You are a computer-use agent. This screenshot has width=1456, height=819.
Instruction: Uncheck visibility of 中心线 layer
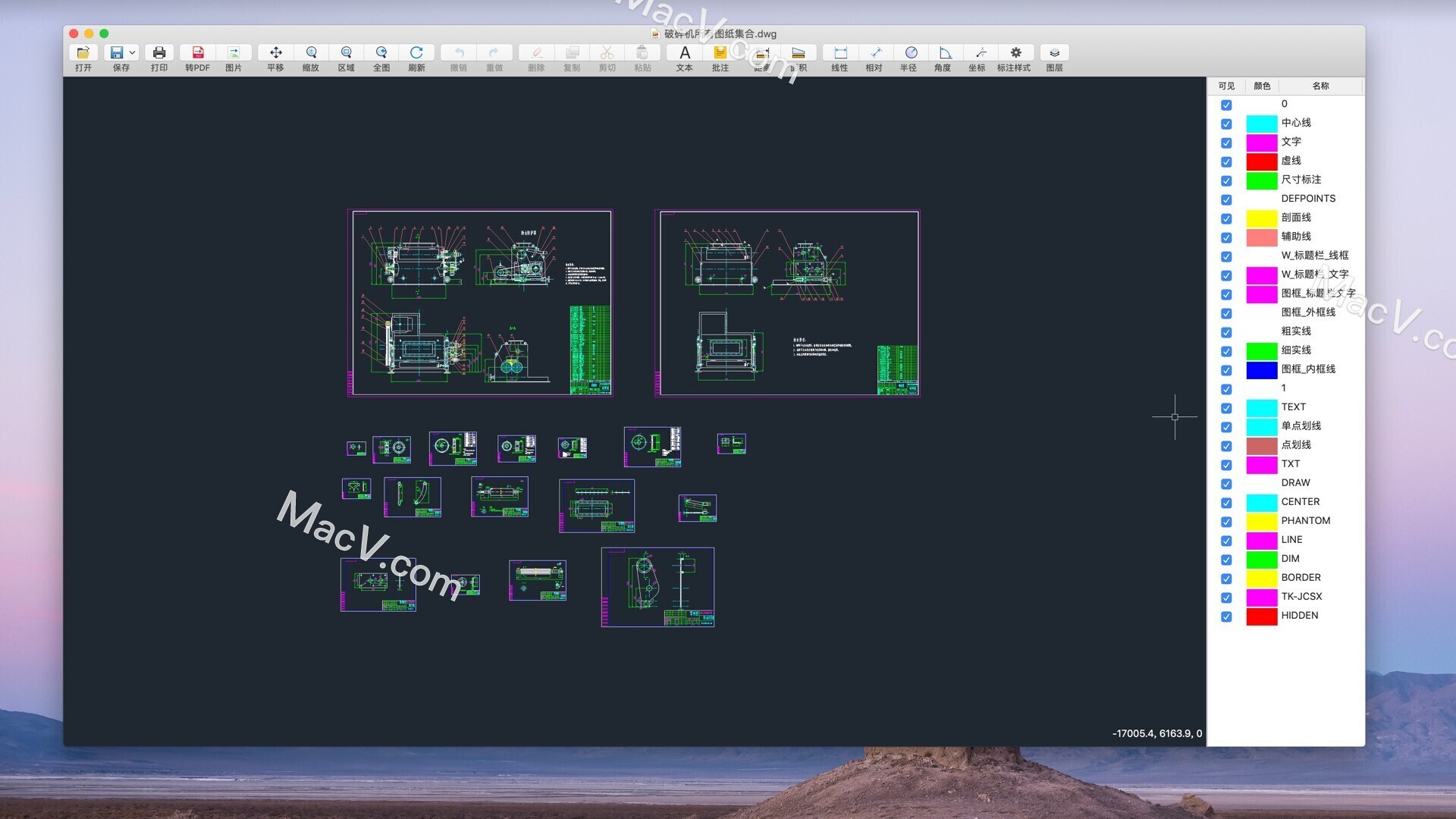click(1226, 124)
